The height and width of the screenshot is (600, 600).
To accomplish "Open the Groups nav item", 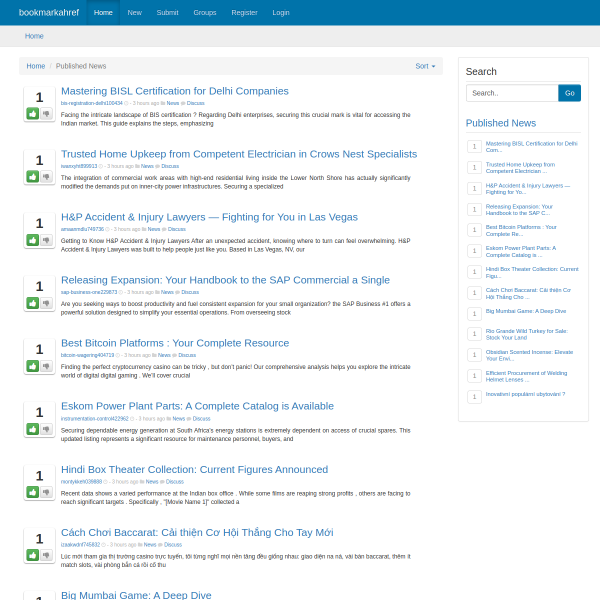I will click(205, 13).
